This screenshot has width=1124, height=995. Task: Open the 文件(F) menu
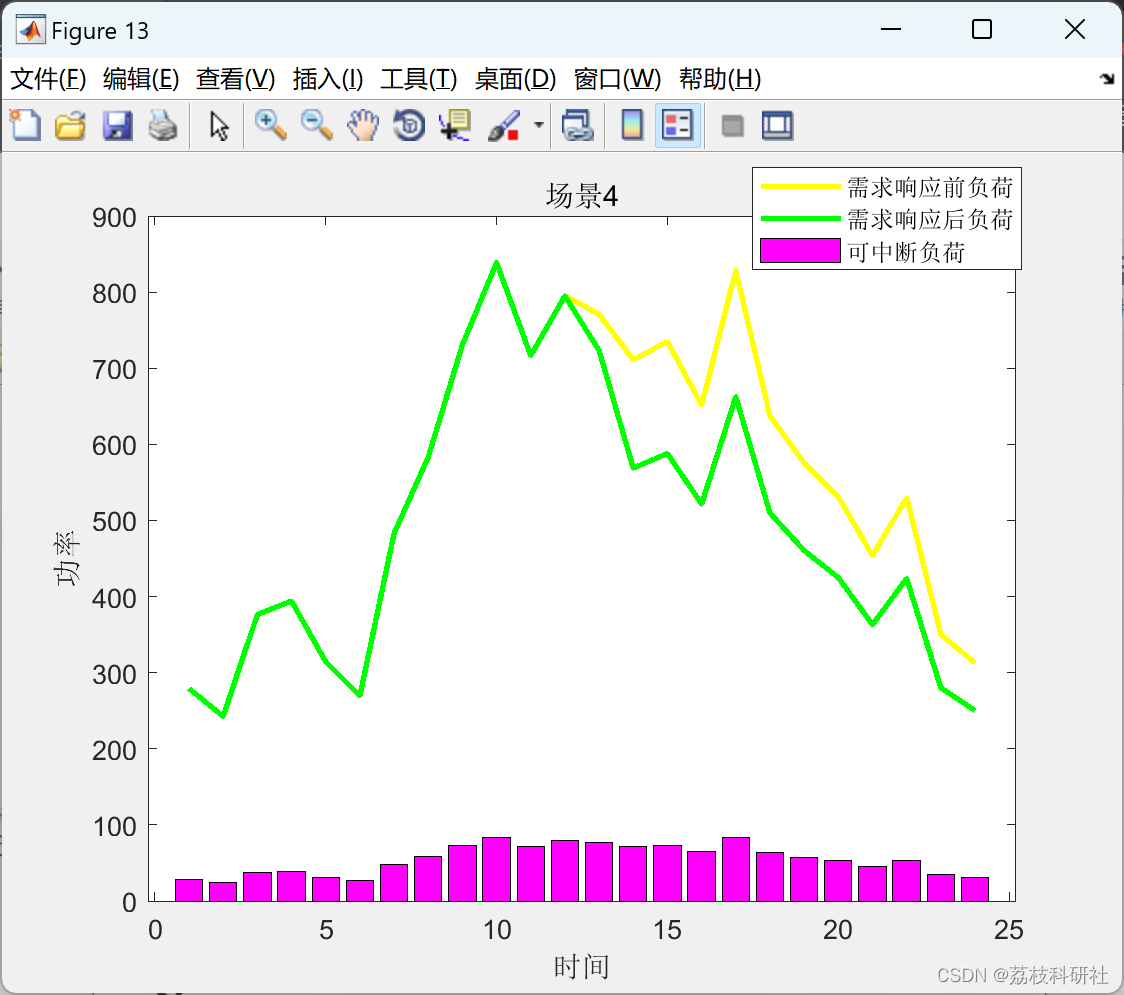point(48,79)
